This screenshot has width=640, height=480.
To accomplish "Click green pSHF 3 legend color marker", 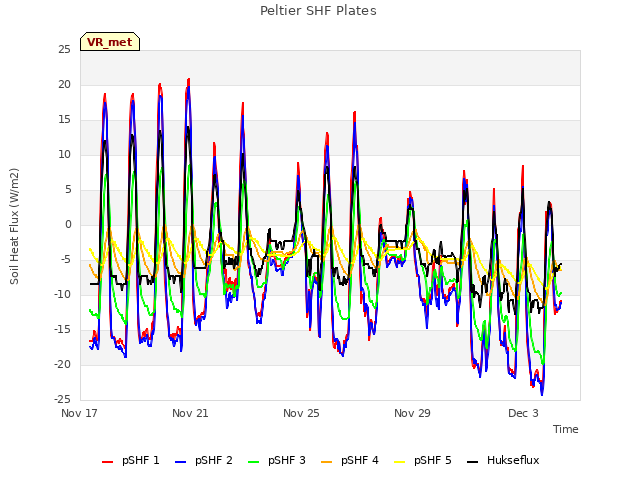I will coord(253,462).
